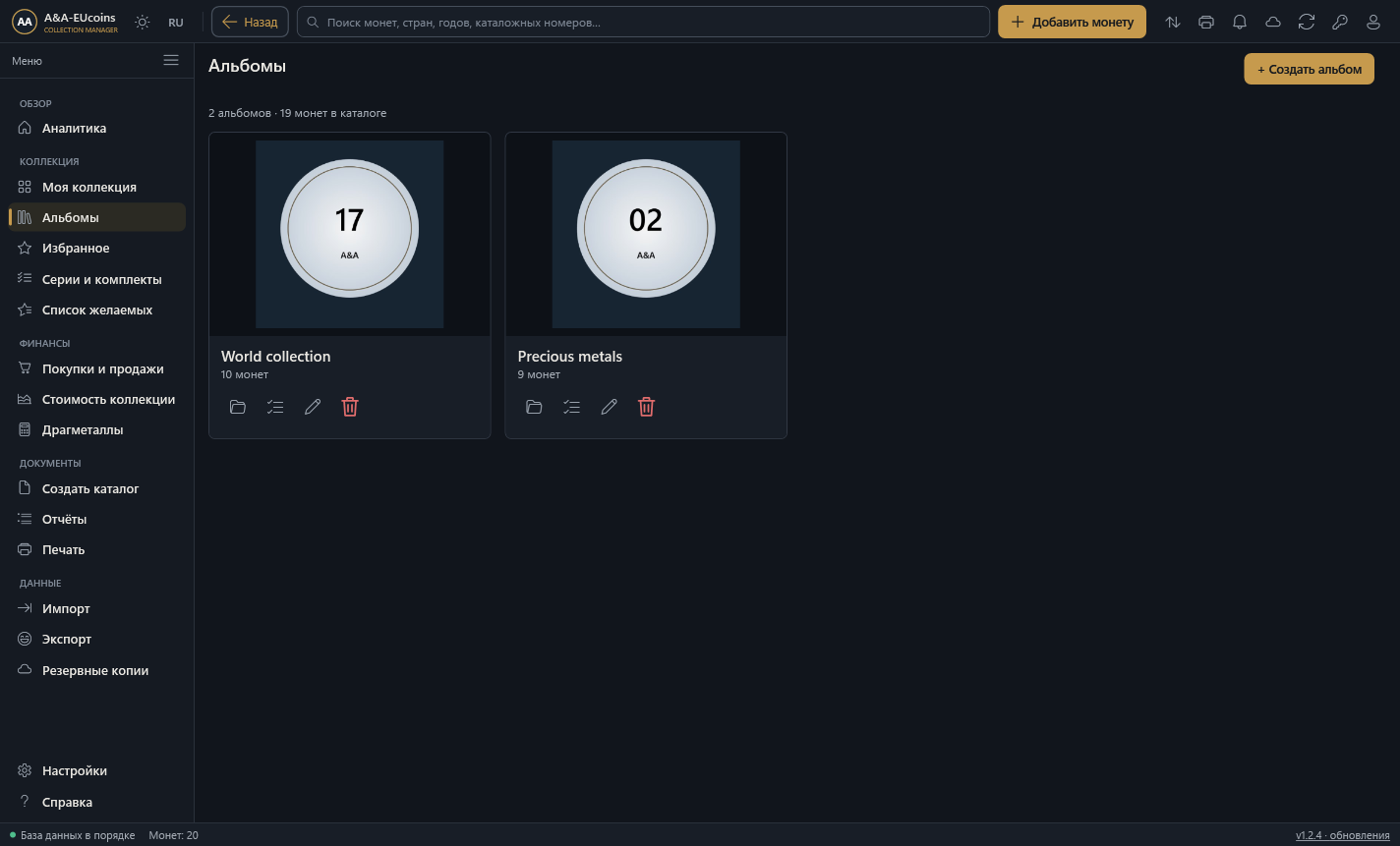The image size is (1400, 846).
Task: Select Альбомы in the sidebar
Action: tap(97, 217)
